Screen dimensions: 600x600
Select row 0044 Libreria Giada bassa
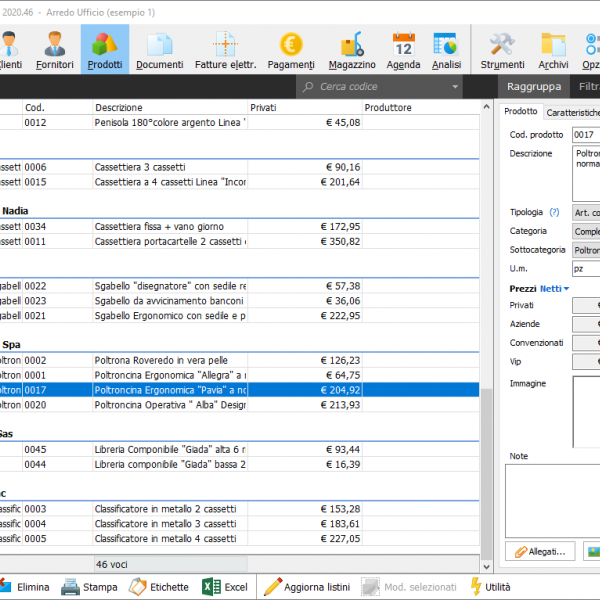(240, 465)
